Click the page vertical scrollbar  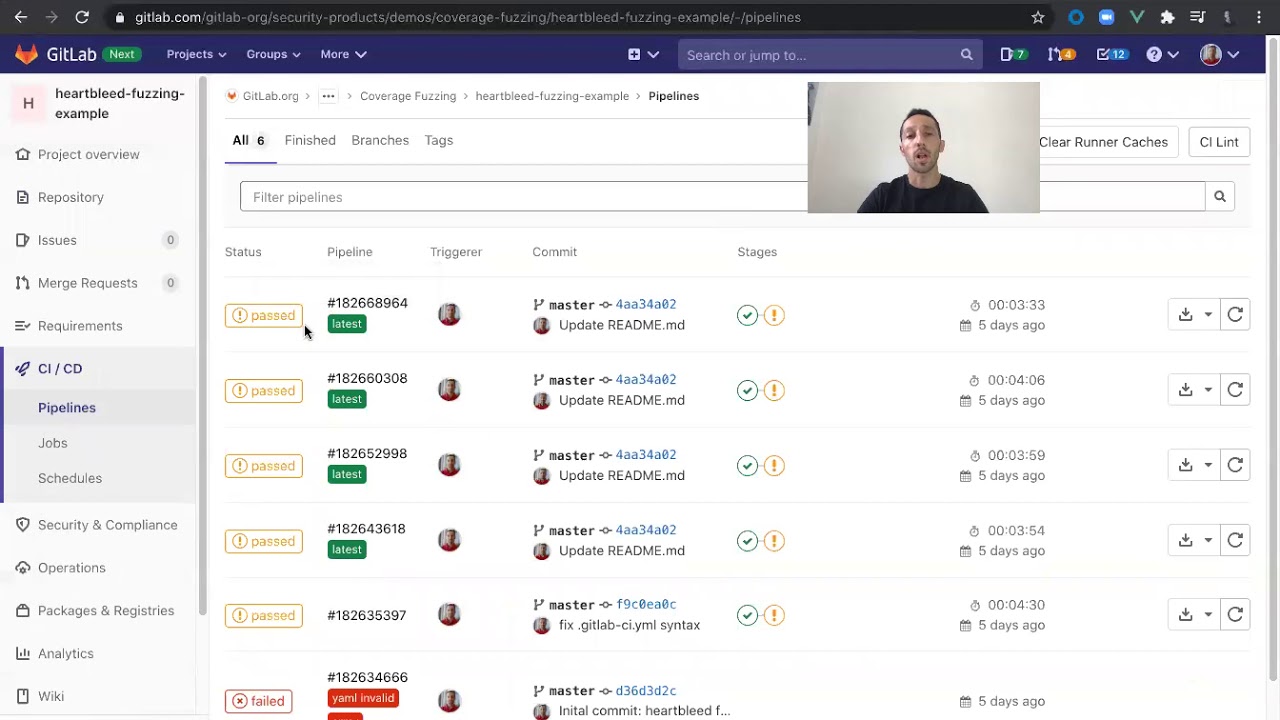pyautogui.click(x=1273, y=360)
